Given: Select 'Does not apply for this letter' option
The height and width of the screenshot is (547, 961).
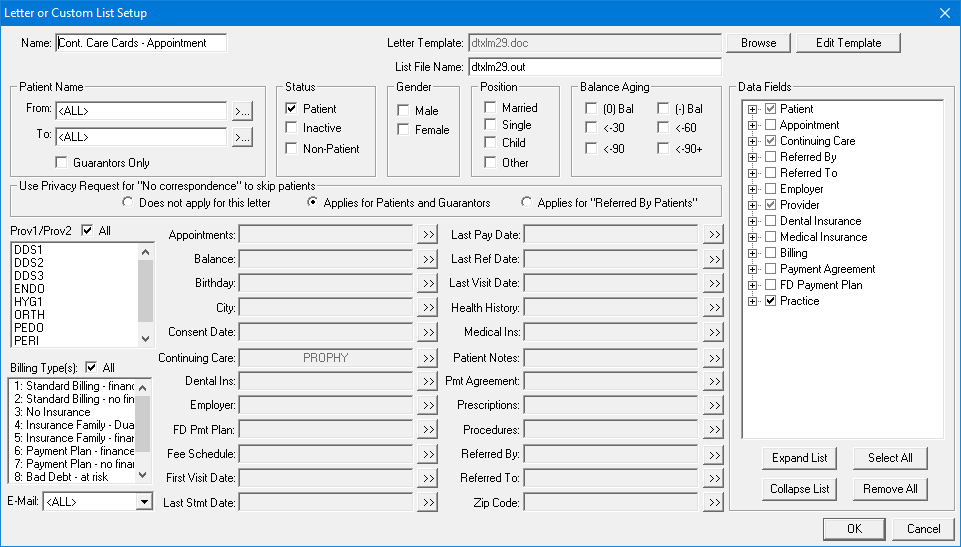Looking at the screenshot, I should pos(128,203).
